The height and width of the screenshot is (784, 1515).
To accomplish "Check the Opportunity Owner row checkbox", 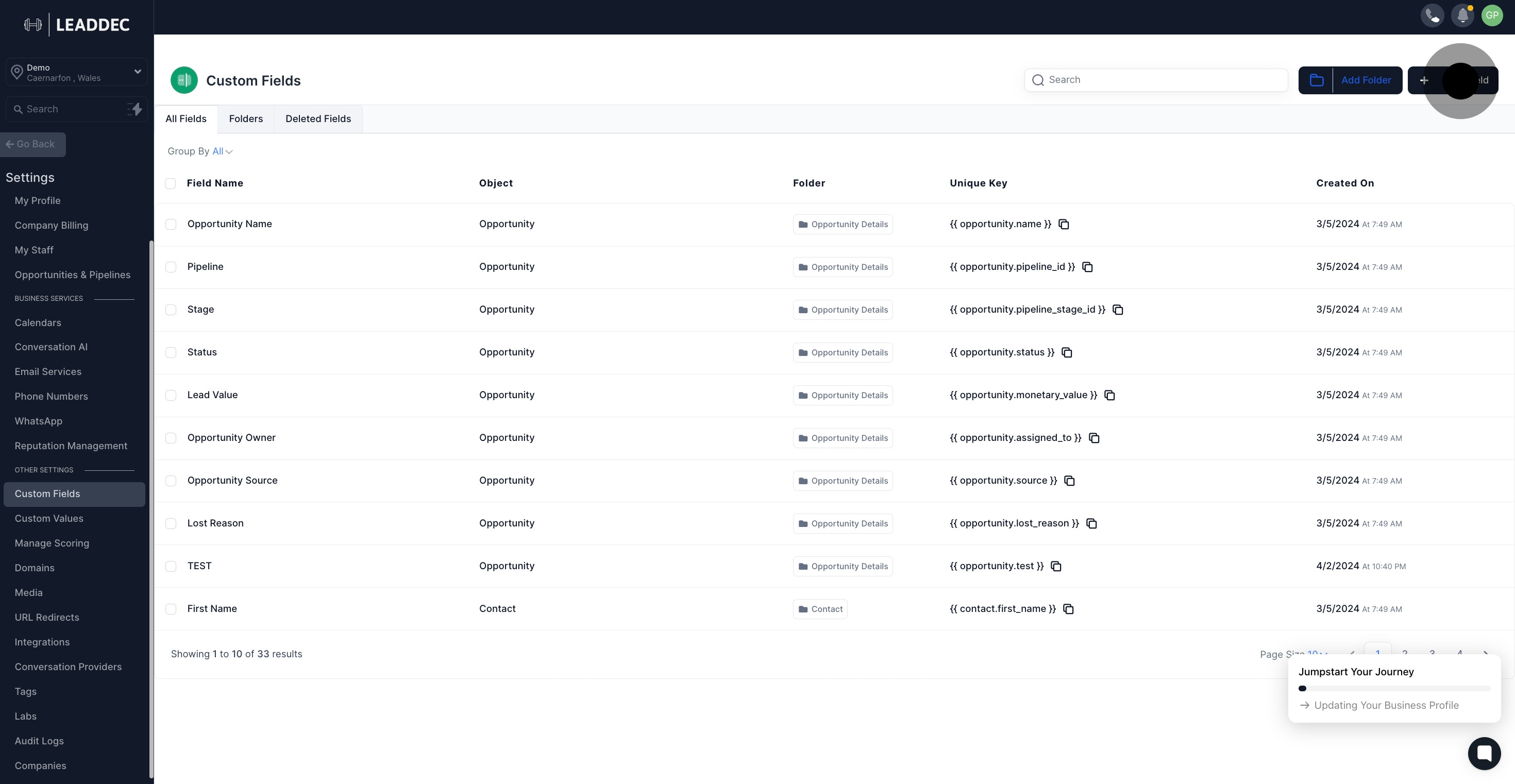I will click(171, 438).
